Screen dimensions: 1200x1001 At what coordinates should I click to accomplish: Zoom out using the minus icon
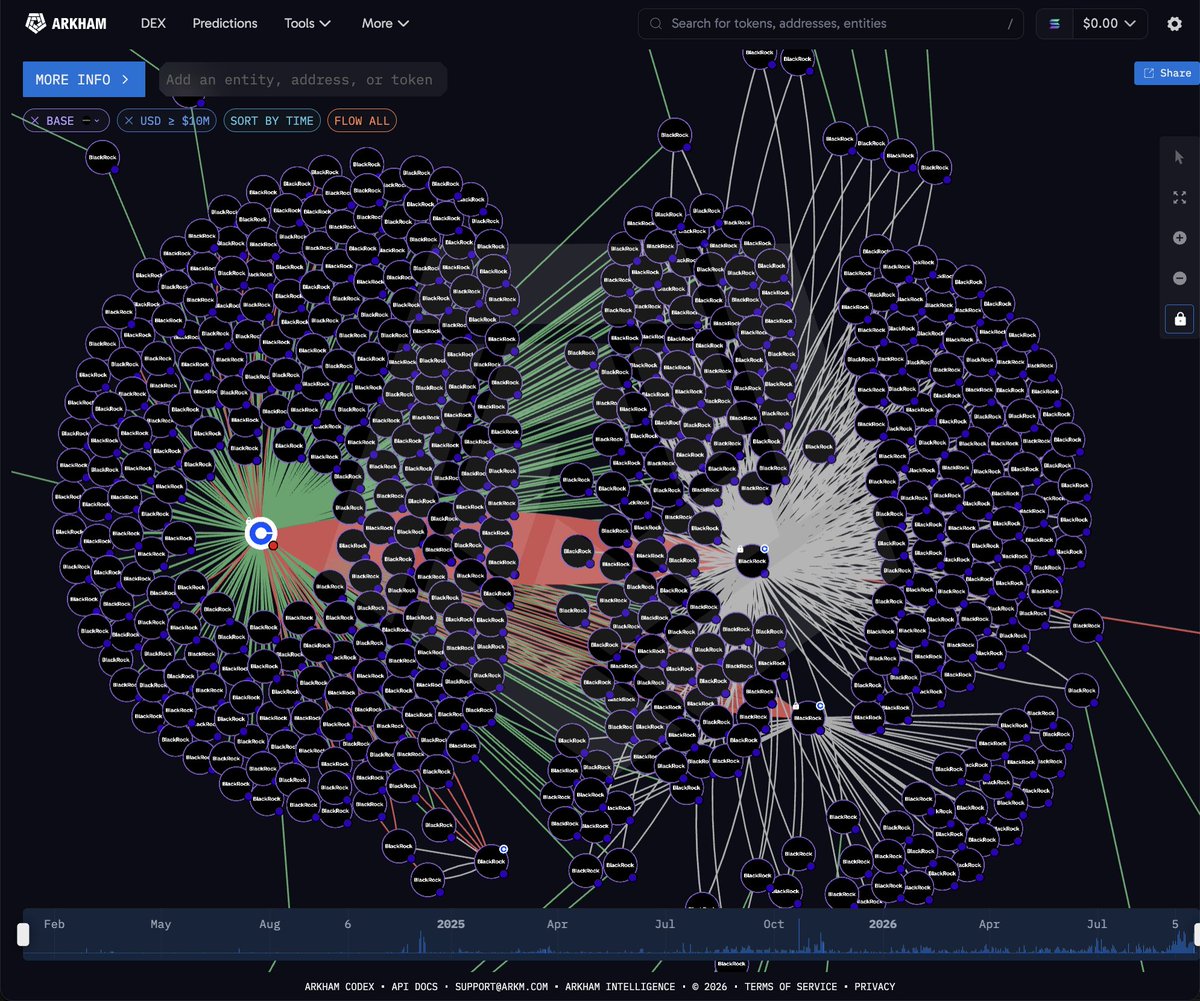[1179, 278]
